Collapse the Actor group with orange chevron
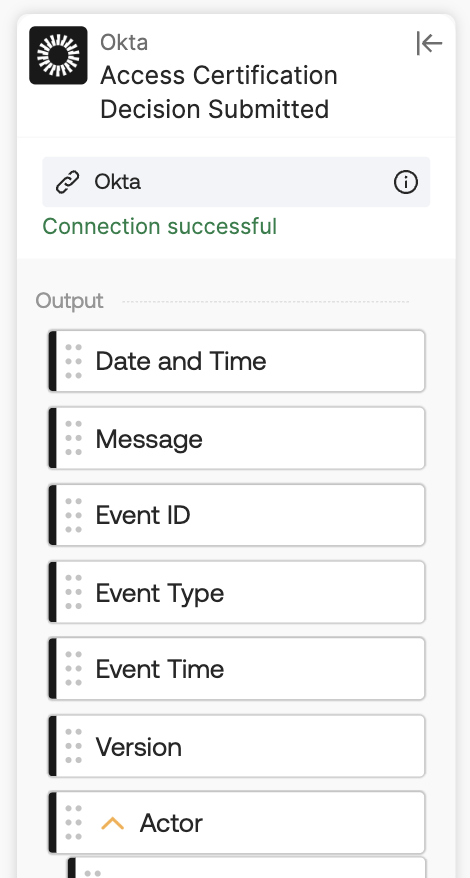This screenshot has height=878, width=470. [113, 823]
